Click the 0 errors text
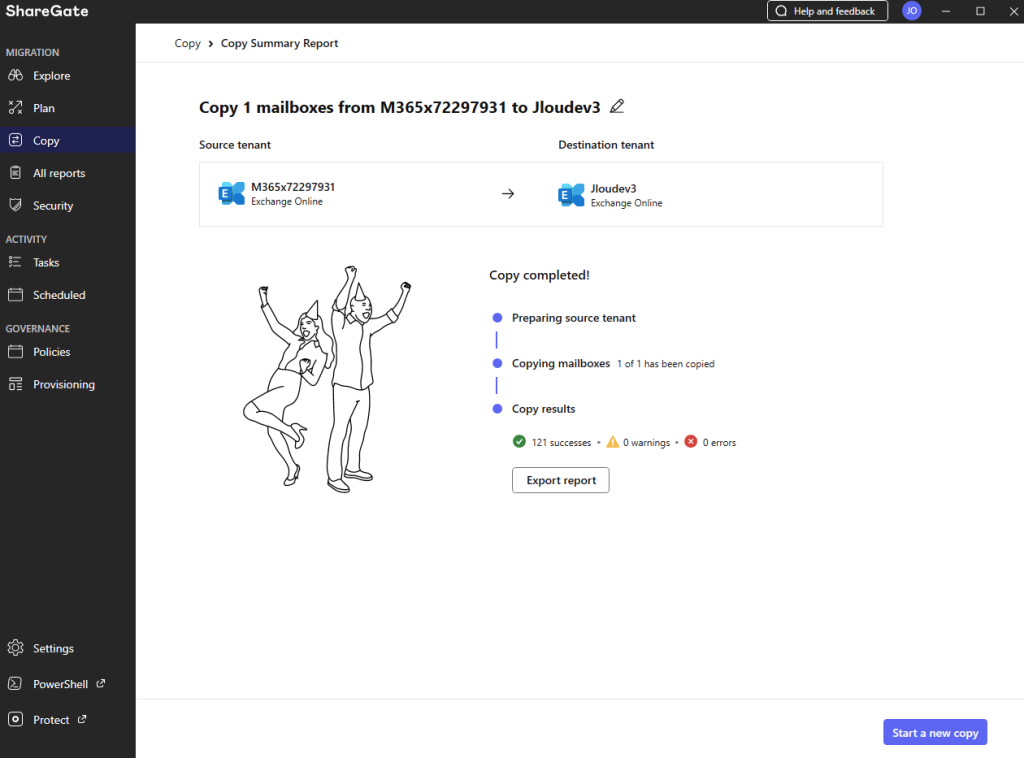 point(719,443)
